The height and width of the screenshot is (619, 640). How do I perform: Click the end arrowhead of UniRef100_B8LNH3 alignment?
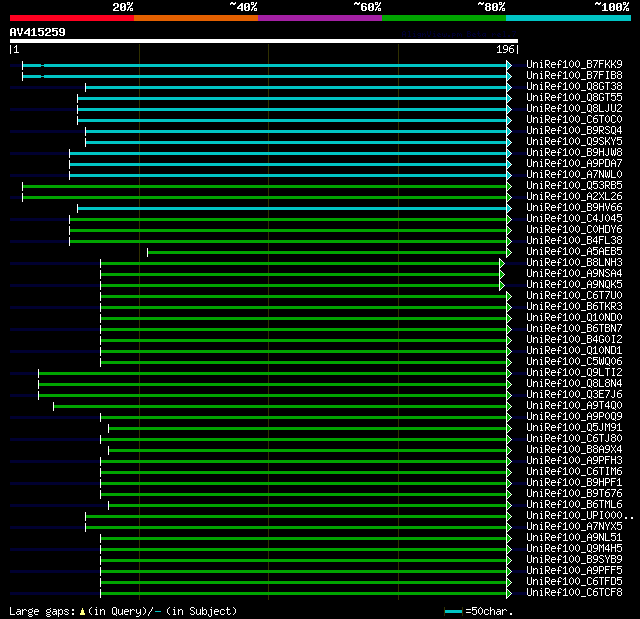502,264
